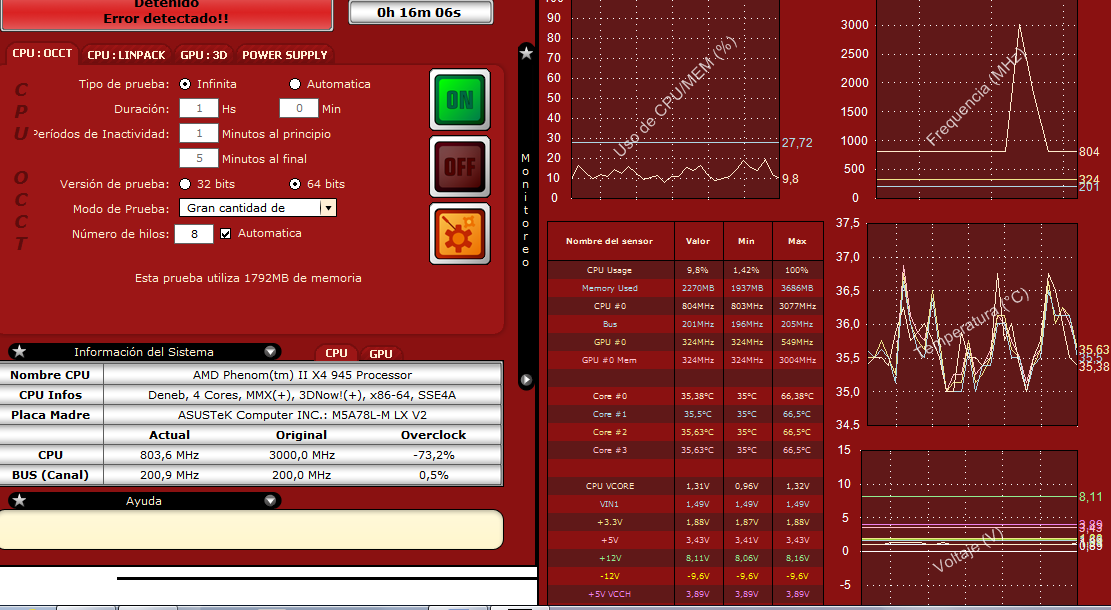Click the Memory Used sensor row label
Screen dimensions: 1111x610
pyautogui.click(x=609, y=288)
